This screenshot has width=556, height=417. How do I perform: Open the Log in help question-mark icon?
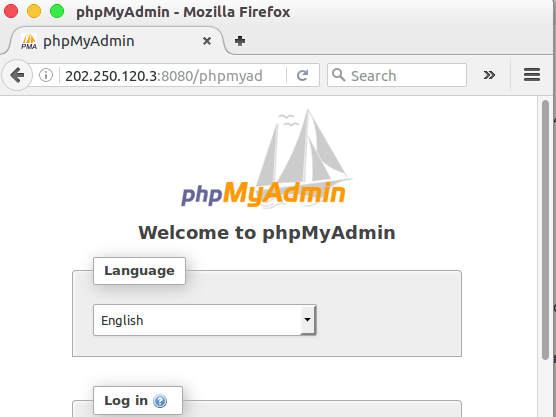160,401
